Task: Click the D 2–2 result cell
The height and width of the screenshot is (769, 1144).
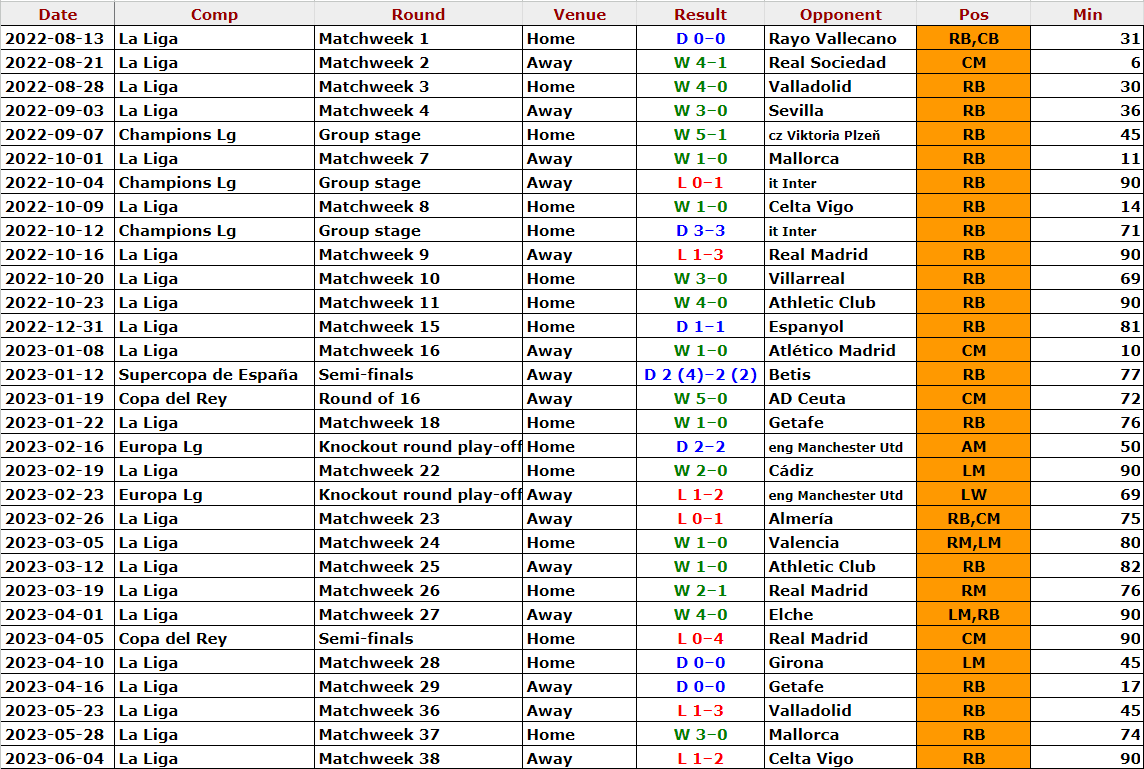Action: pos(700,447)
